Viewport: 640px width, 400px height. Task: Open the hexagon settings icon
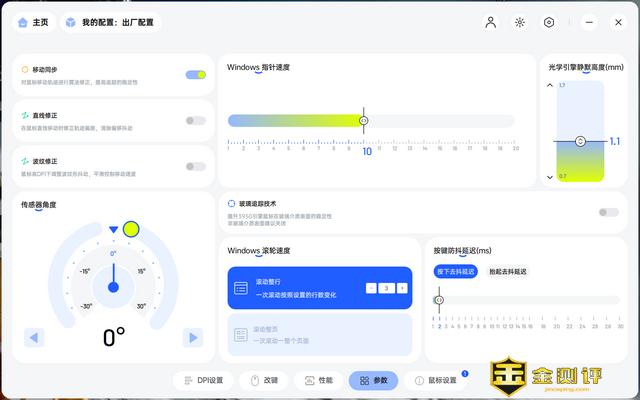pyautogui.click(x=549, y=22)
